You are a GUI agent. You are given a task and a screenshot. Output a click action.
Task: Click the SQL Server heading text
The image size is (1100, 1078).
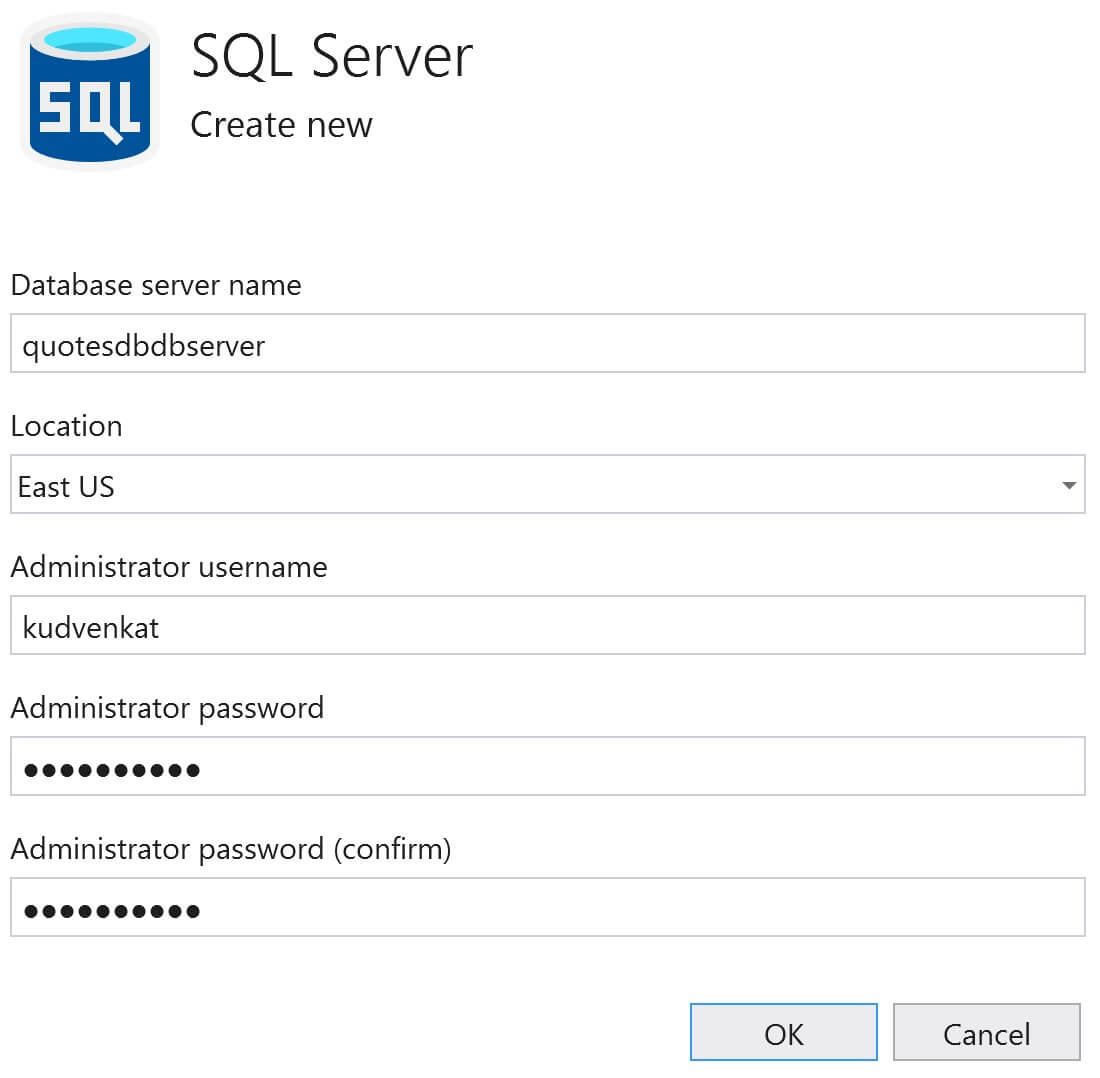tap(332, 56)
